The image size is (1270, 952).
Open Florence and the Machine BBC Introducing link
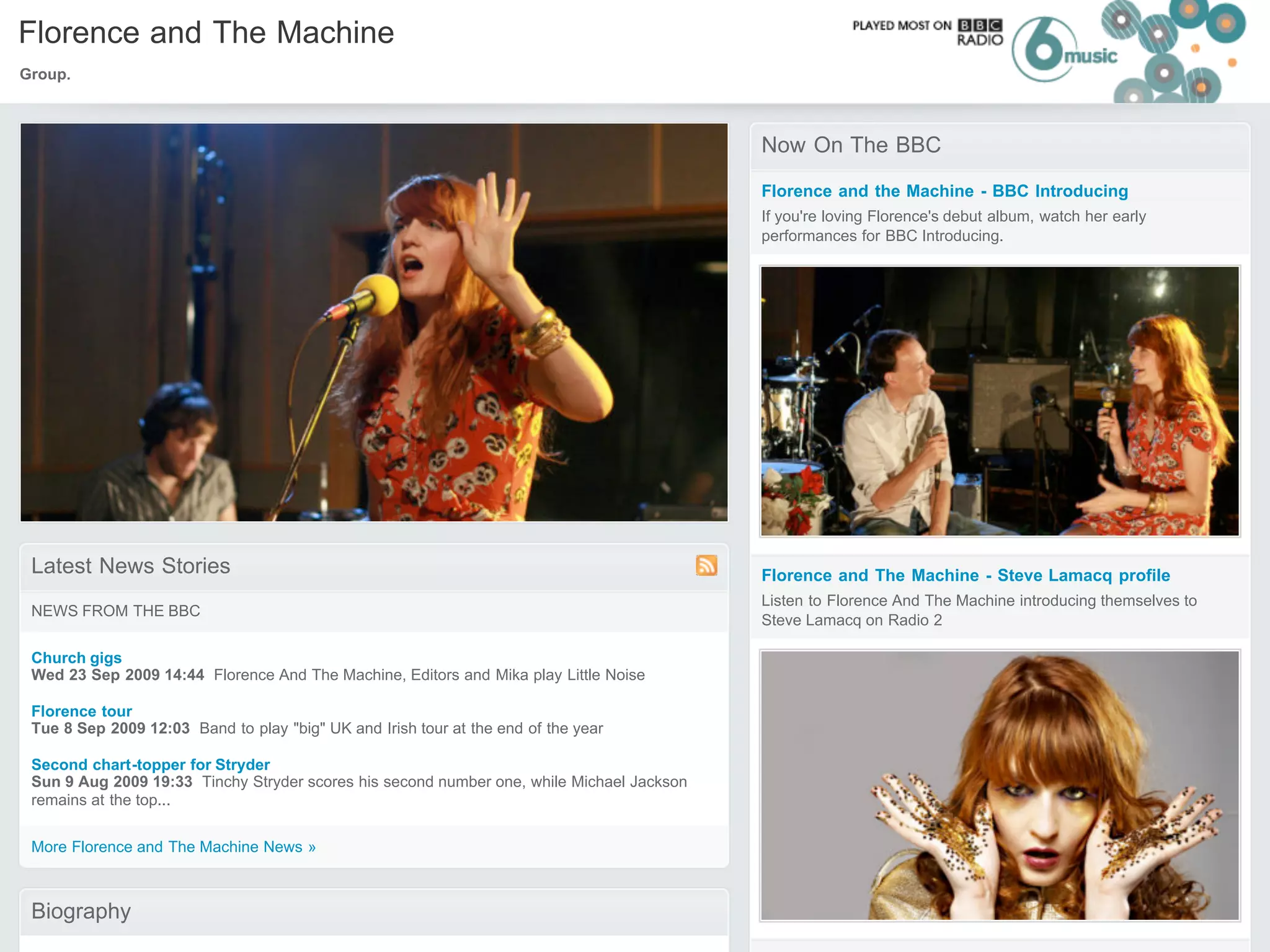(x=944, y=191)
